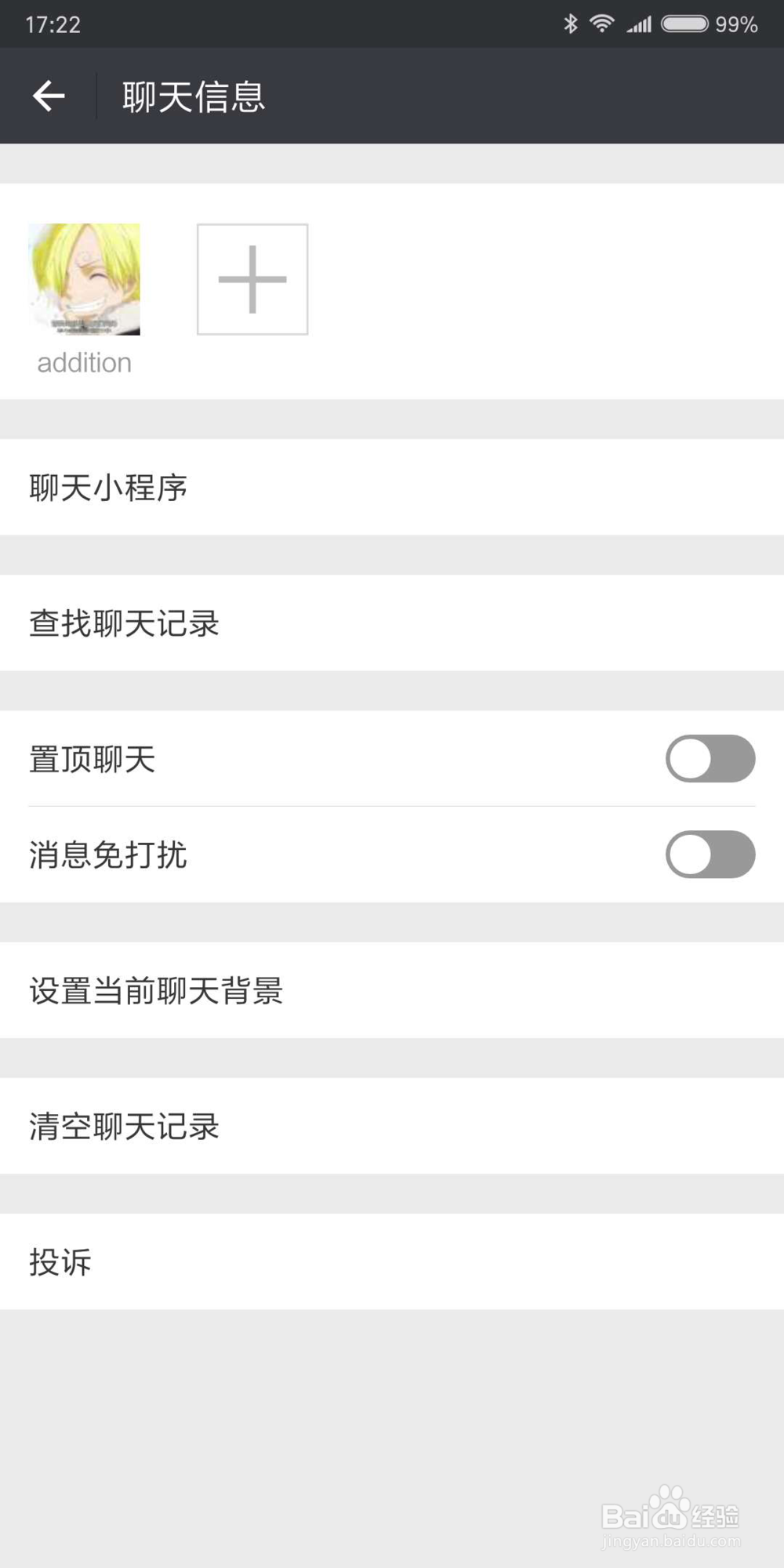Tap the addition contact name label
784x1568 pixels.
[85, 363]
